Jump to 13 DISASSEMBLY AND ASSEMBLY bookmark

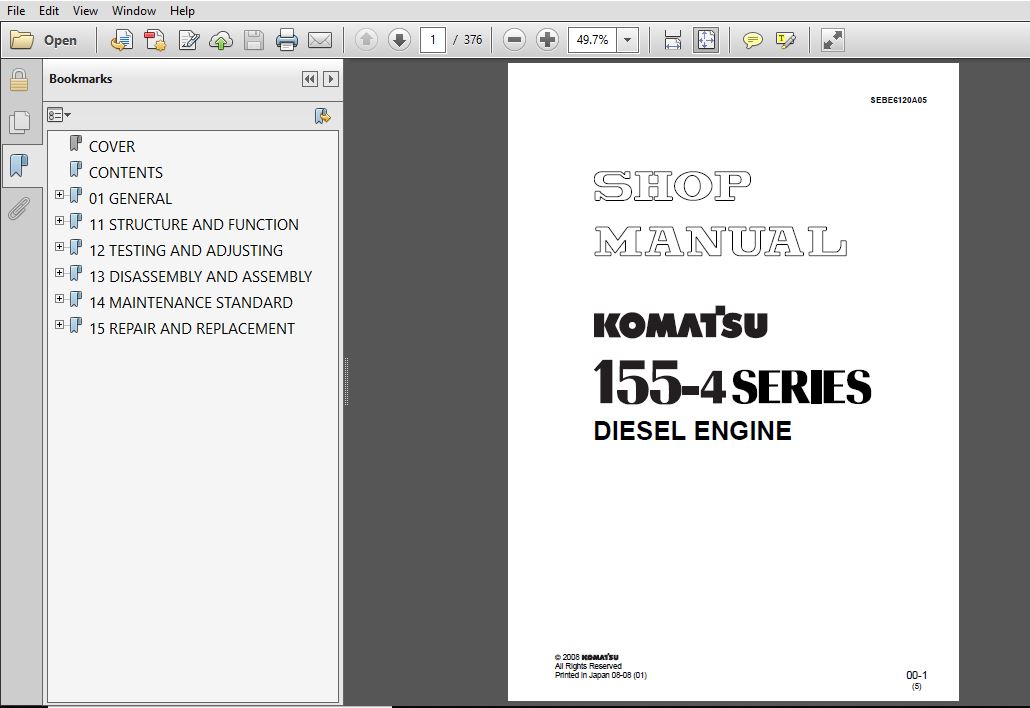(200, 277)
